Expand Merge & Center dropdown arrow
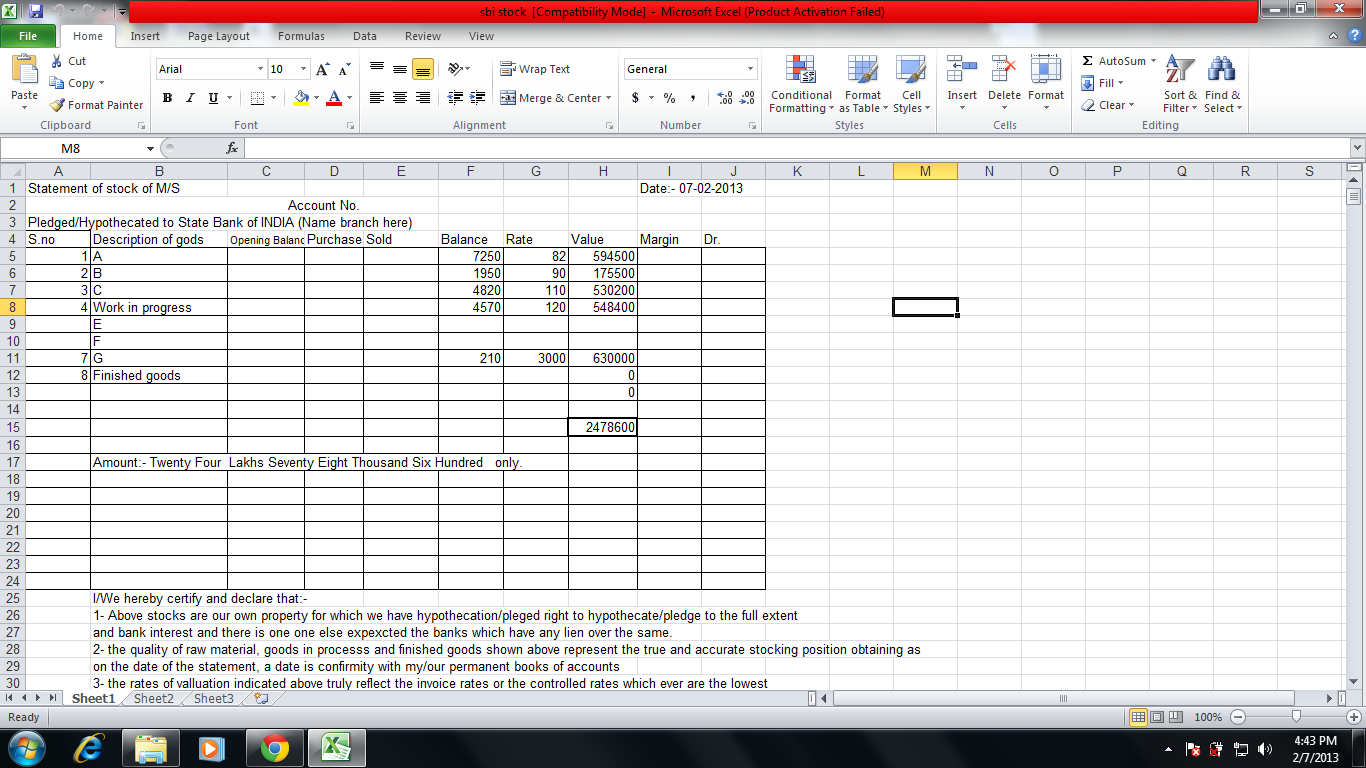The image size is (1366, 768). [608, 98]
